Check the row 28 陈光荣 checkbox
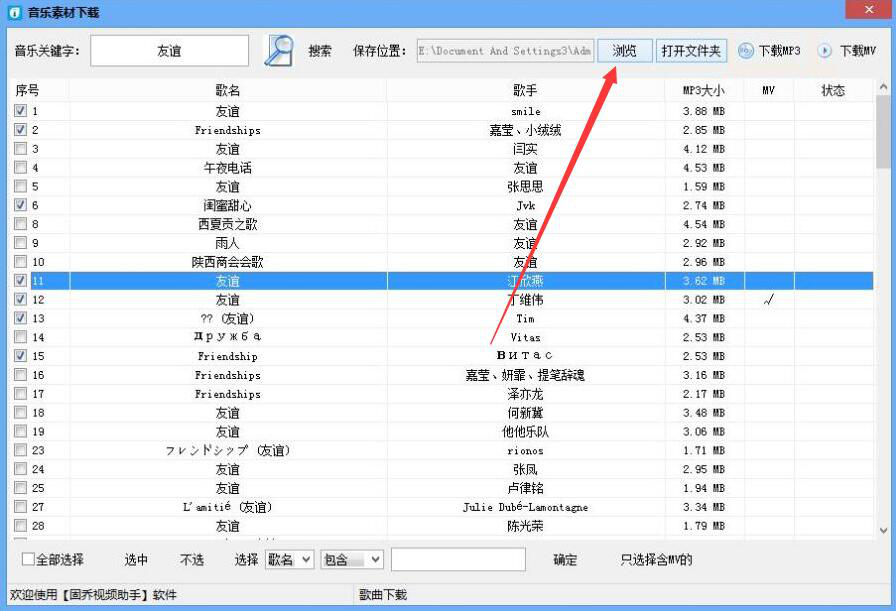The image size is (896, 611). (21, 525)
